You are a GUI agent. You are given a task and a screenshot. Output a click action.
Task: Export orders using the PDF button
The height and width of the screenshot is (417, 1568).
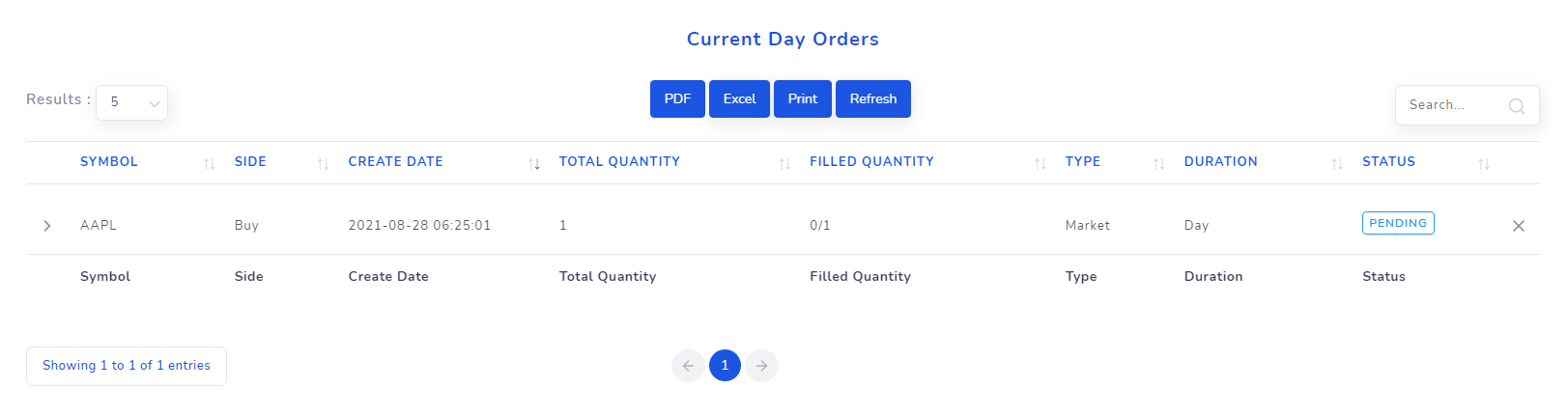pos(677,98)
